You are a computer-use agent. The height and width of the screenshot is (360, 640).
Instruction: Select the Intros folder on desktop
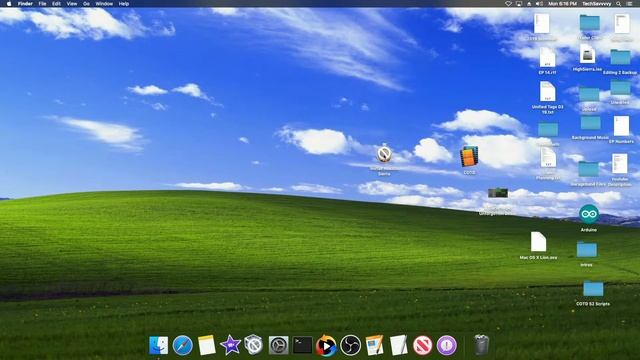[x=587, y=249]
